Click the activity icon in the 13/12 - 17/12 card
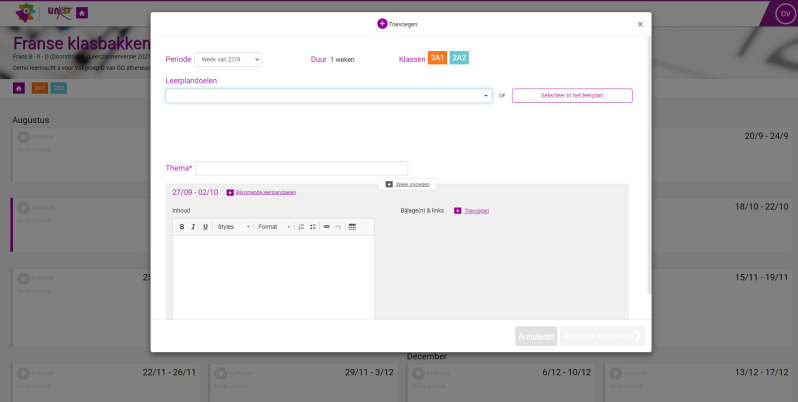798x402 pixels. coord(616,374)
